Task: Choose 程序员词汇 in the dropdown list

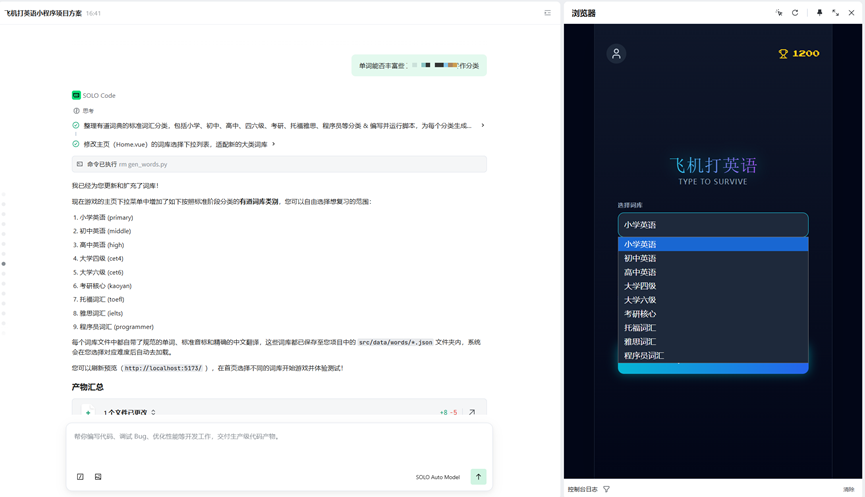Action: coord(644,356)
